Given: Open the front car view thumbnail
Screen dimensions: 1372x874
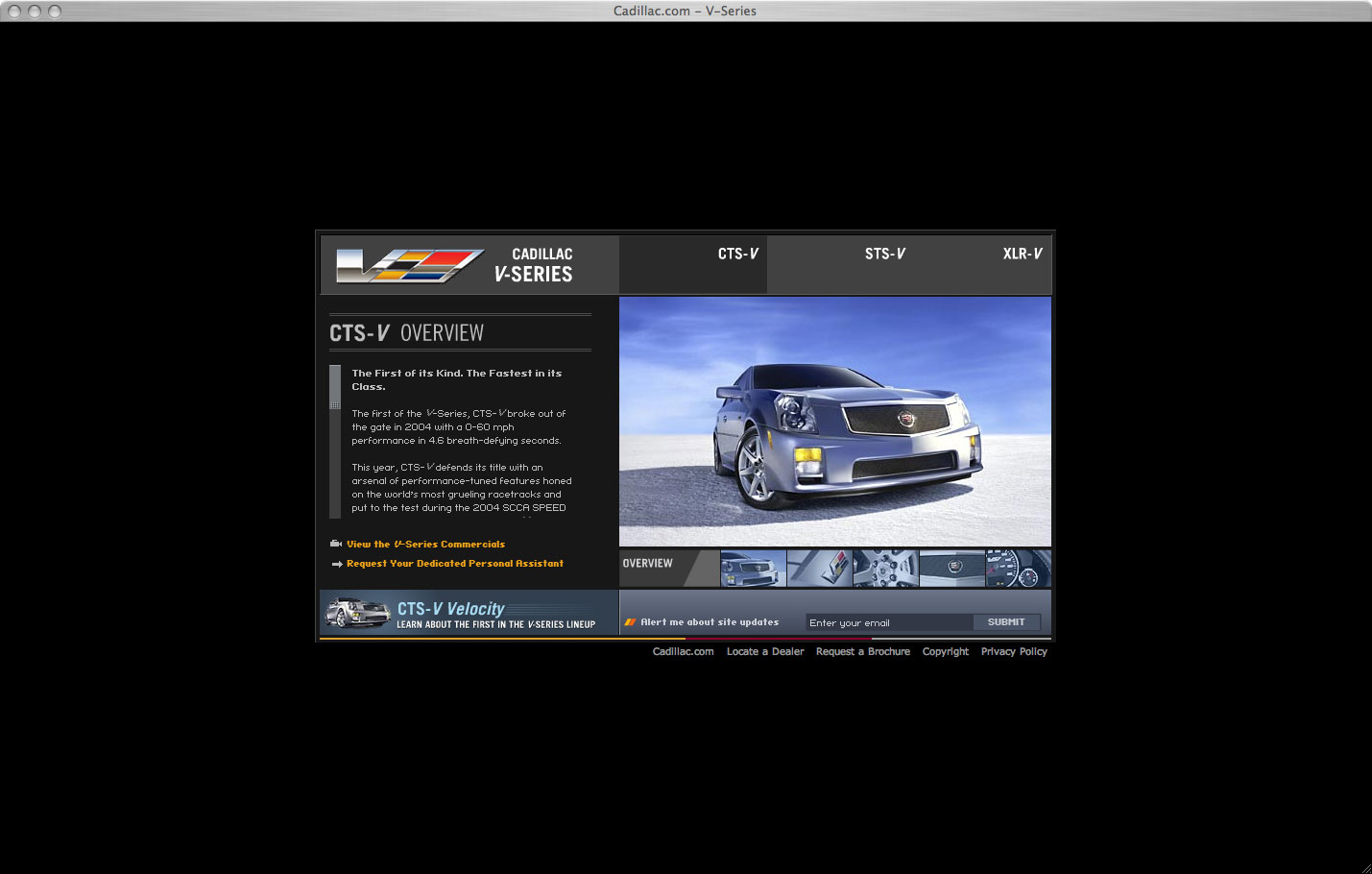Looking at the screenshot, I should pyautogui.click(x=754, y=569).
